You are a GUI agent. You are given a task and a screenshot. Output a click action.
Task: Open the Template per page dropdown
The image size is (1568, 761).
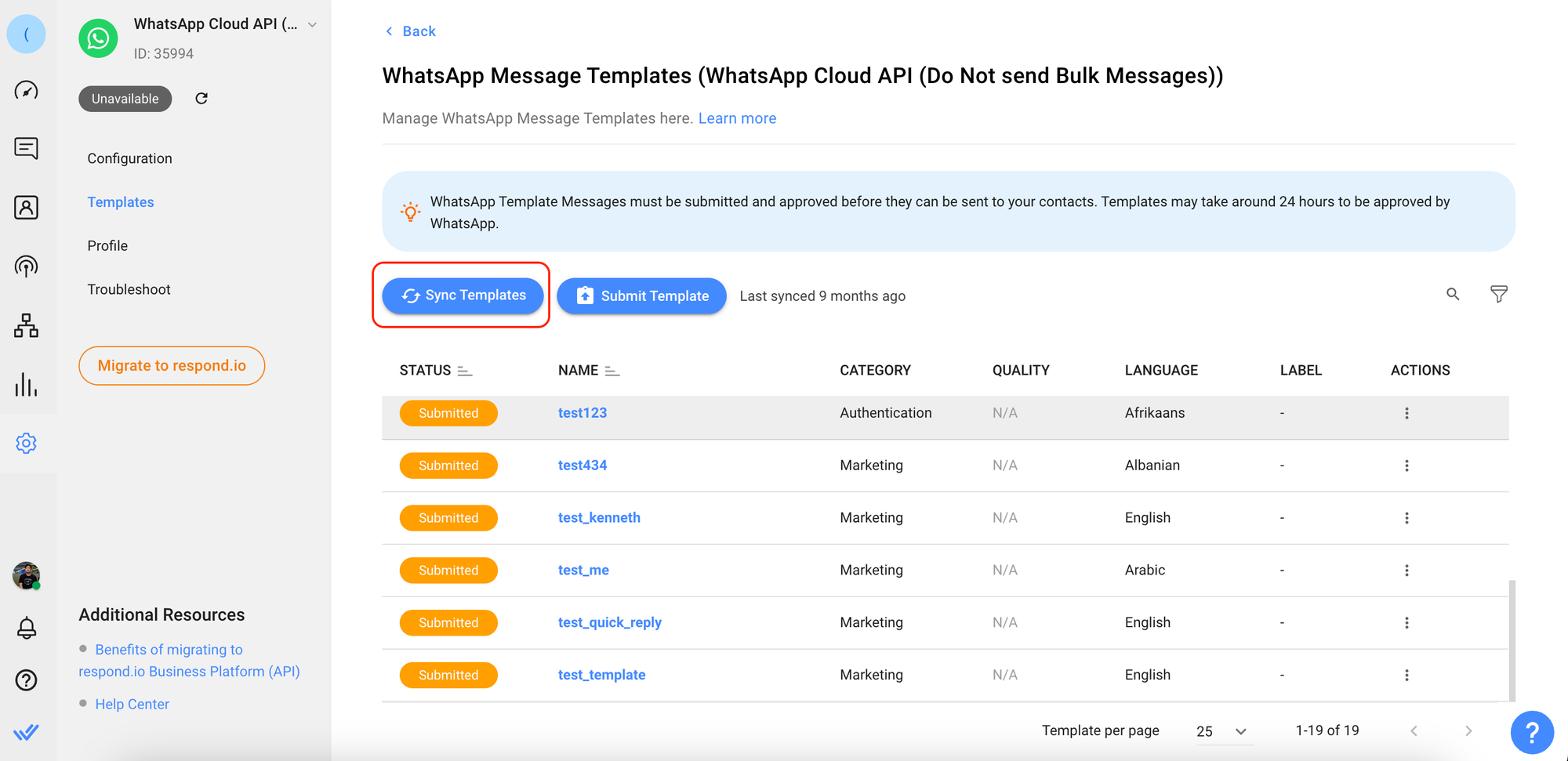pos(1221,731)
